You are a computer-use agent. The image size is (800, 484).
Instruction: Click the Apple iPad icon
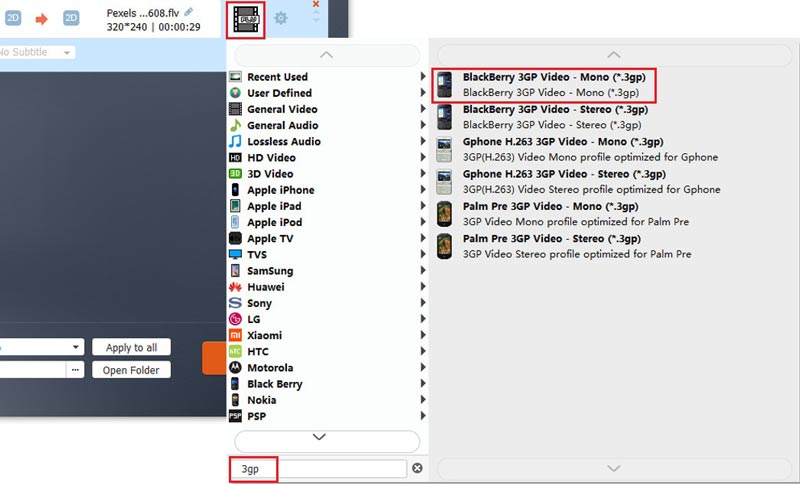(x=235, y=206)
